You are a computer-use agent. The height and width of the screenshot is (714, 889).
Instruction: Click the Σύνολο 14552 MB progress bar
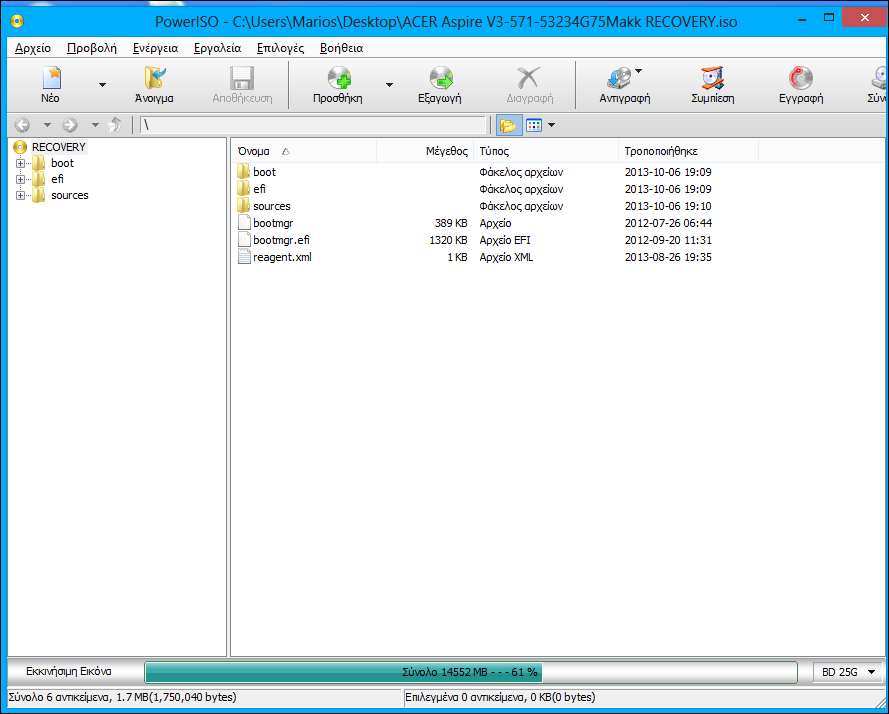pyautogui.click(x=471, y=672)
